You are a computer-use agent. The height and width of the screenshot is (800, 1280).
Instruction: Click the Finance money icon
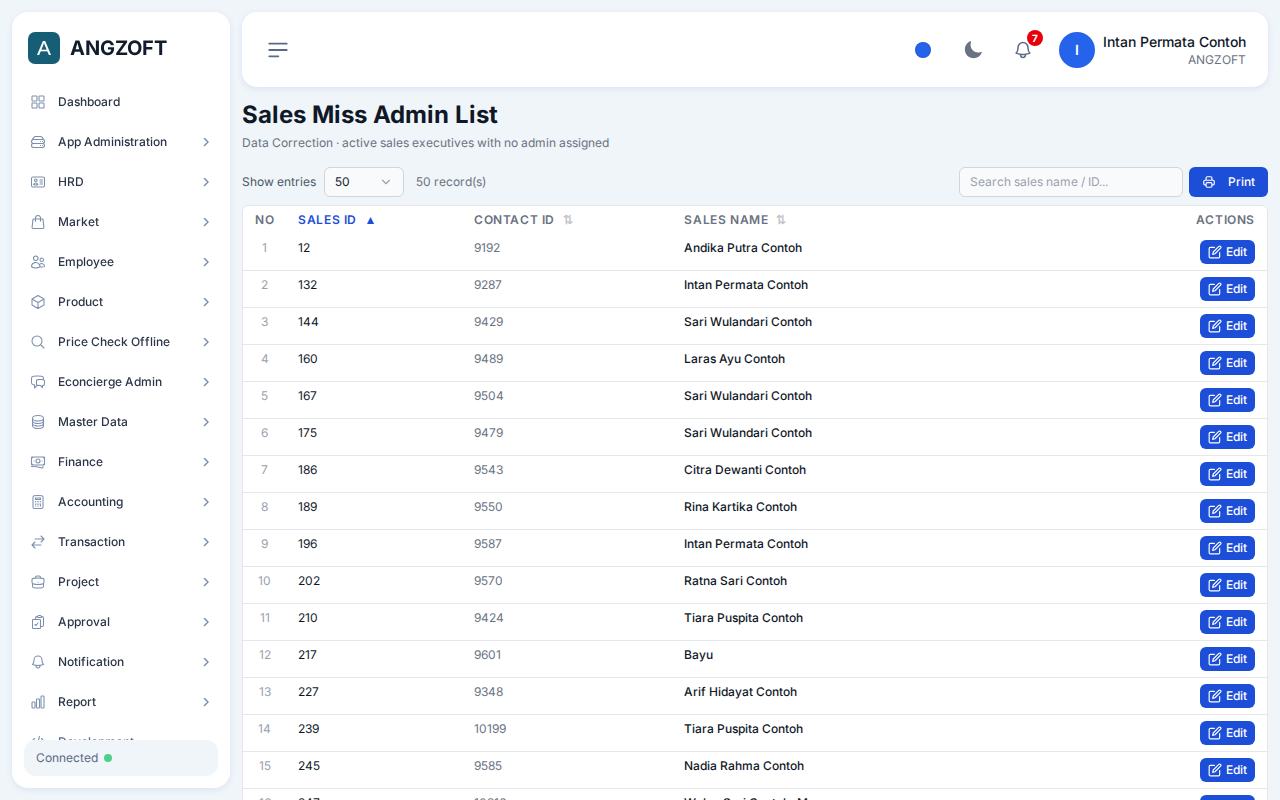[x=38, y=462]
